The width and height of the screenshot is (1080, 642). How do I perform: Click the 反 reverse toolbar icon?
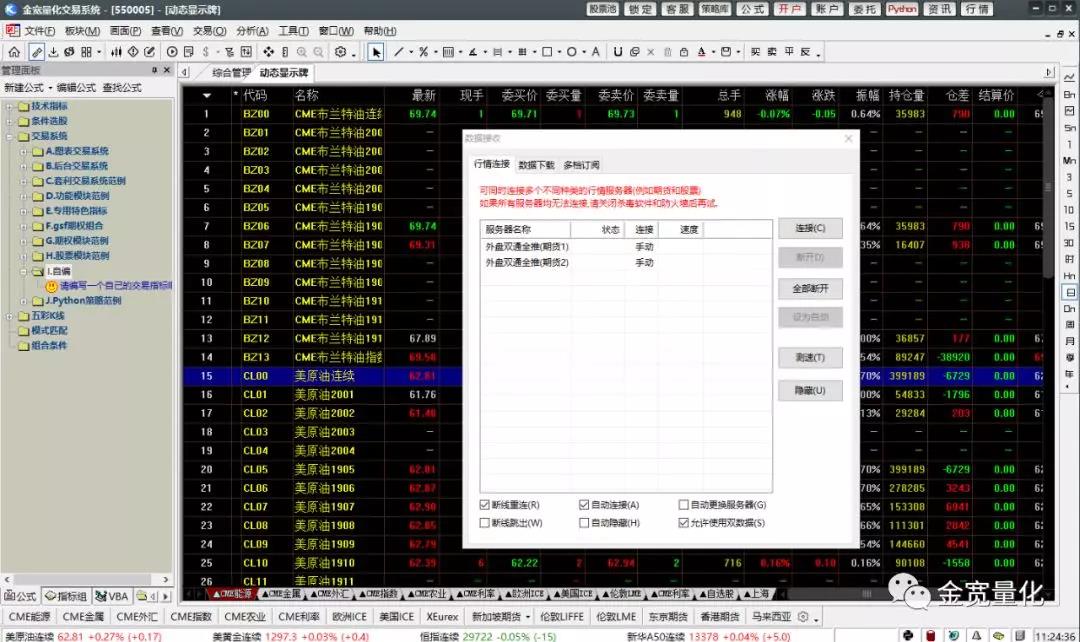pos(805,52)
